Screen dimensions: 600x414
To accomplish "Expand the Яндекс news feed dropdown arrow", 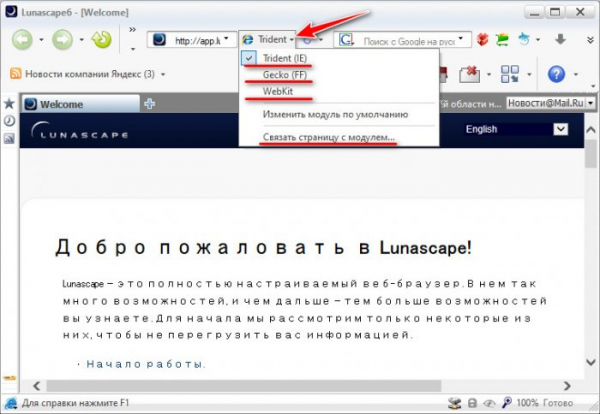I will (x=163, y=74).
